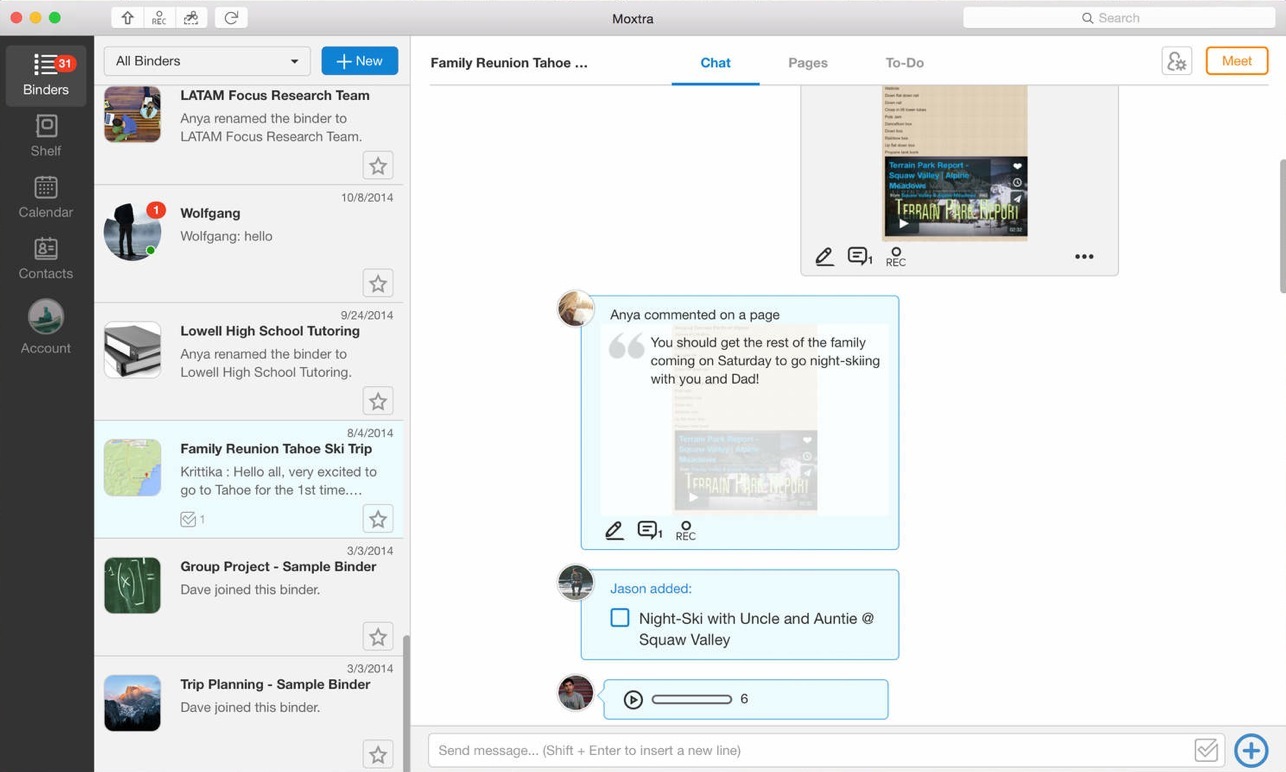The height and width of the screenshot is (772, 1286).
Task: Click the refresh icon in title bar
Action: [231, 18]
